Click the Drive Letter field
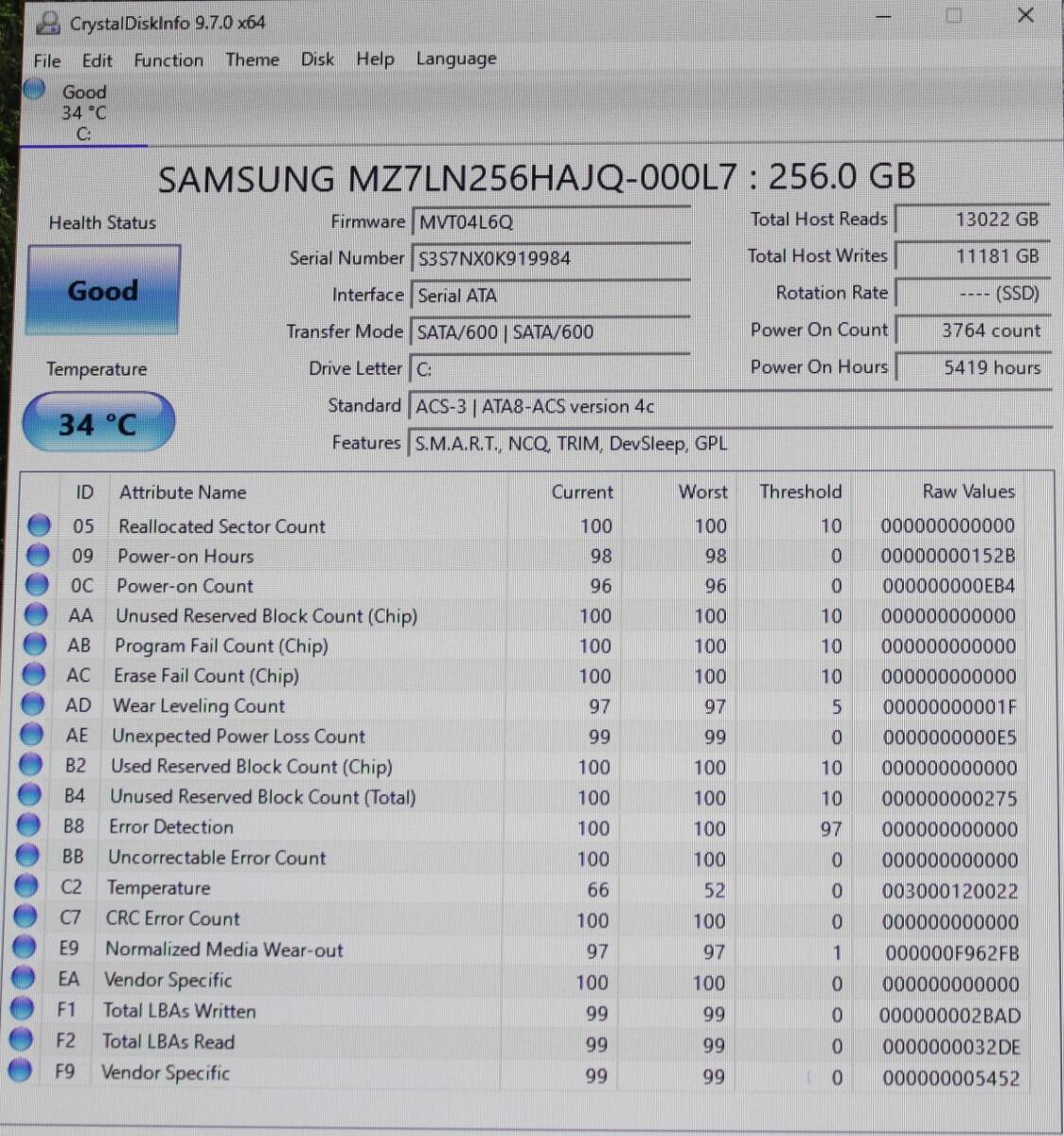 click(x=550, y=369)
